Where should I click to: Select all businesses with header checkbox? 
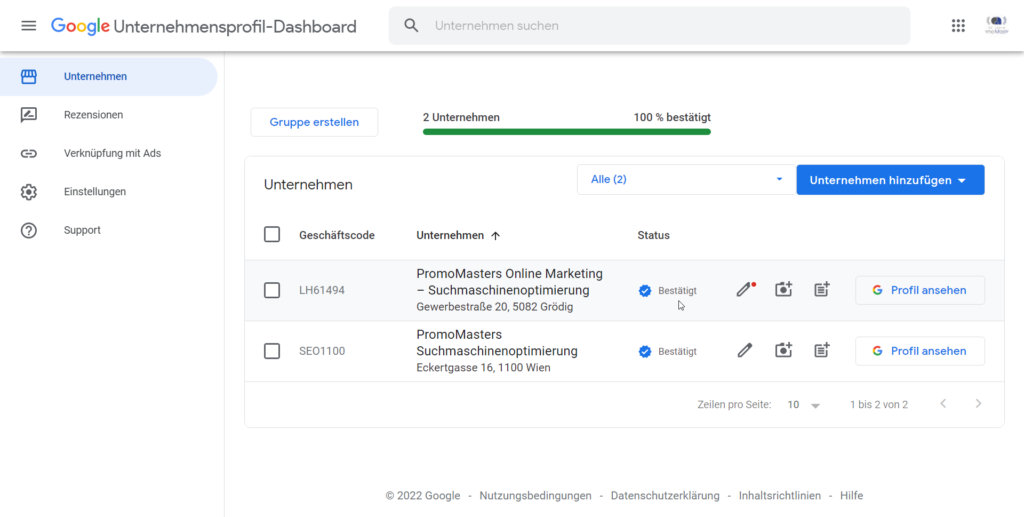272,235
